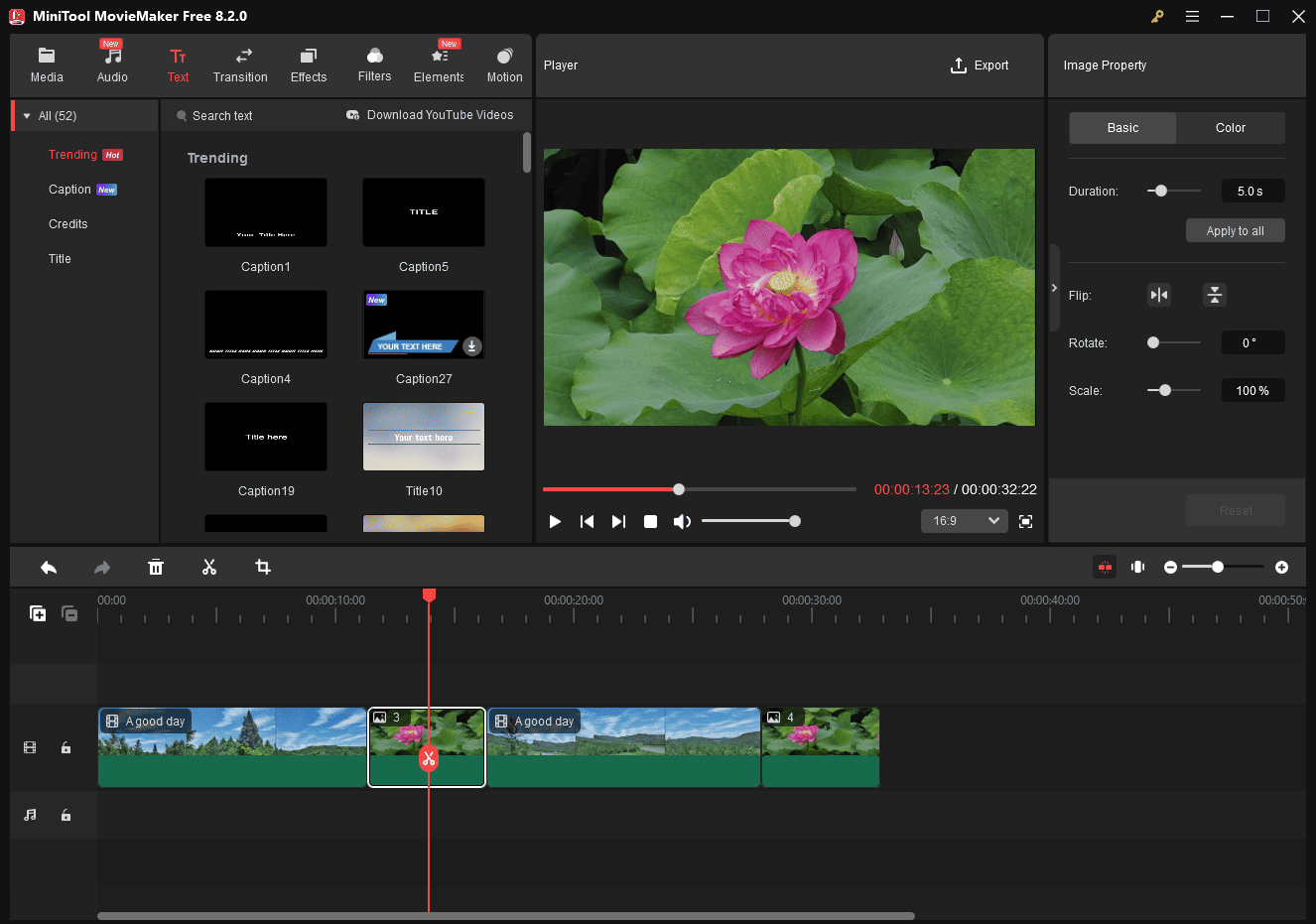Toggle lock on the audio track
Screen dimensions: 1316x924
[66, 815]
